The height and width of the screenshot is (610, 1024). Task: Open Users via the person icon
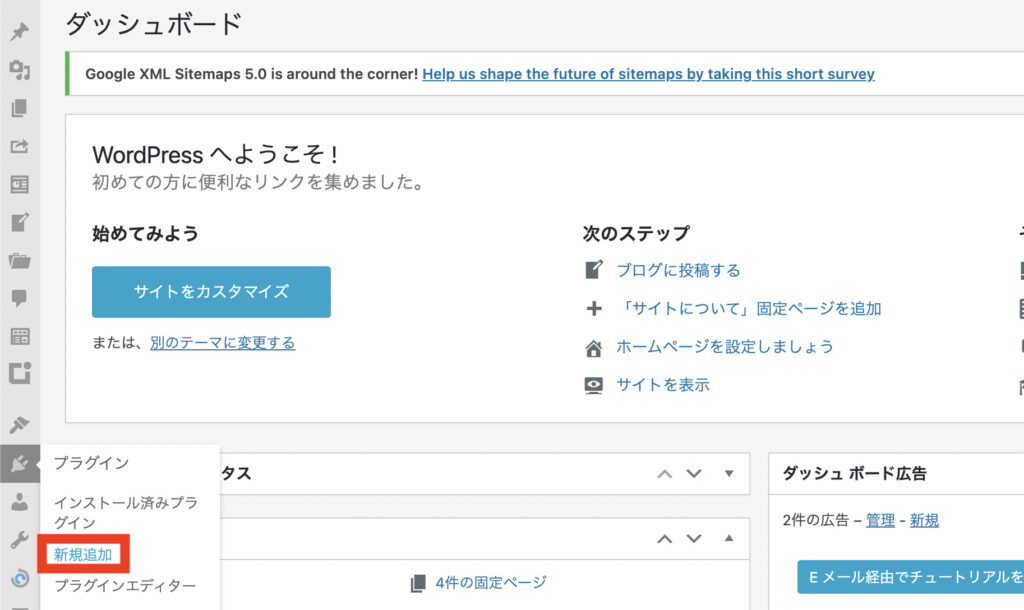20,502
